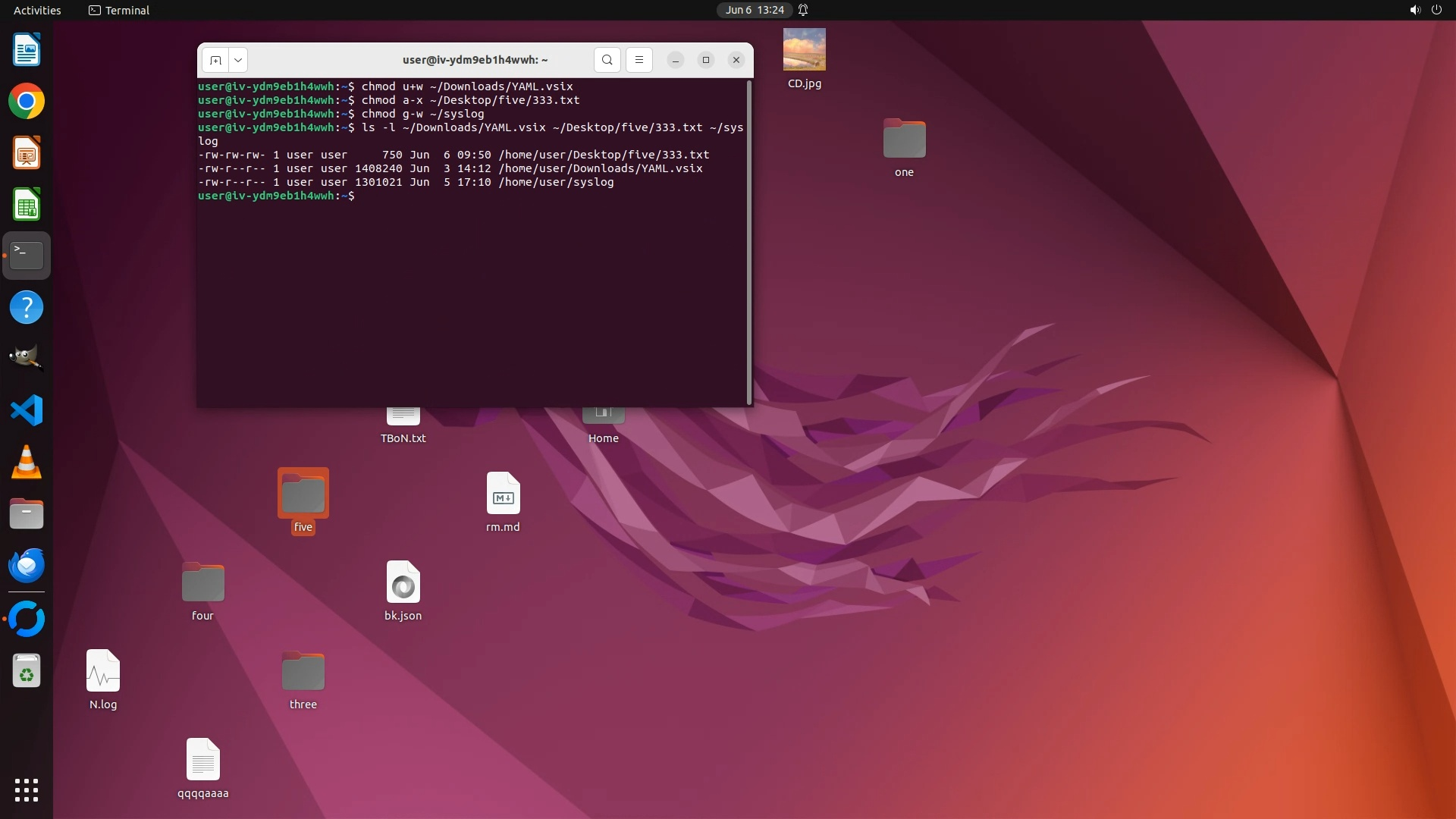
Task: Launch Thunderbird mail from the dock
Action: click(x=27, y=565)
